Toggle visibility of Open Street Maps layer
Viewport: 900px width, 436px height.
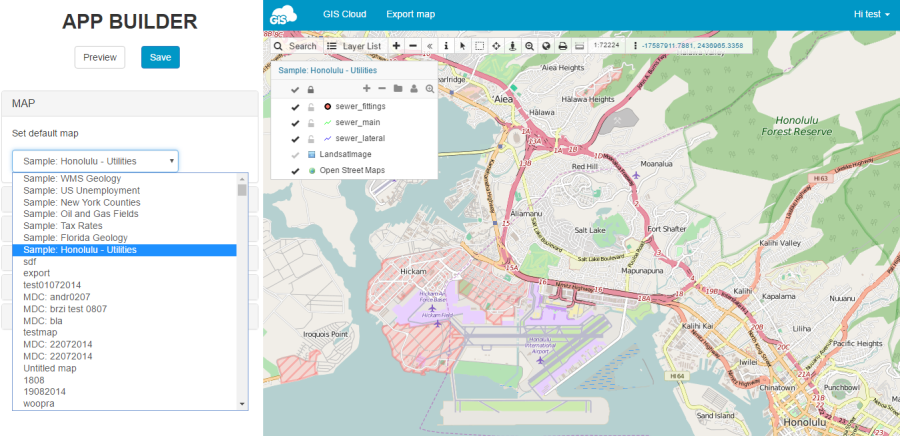pos(295,171)
